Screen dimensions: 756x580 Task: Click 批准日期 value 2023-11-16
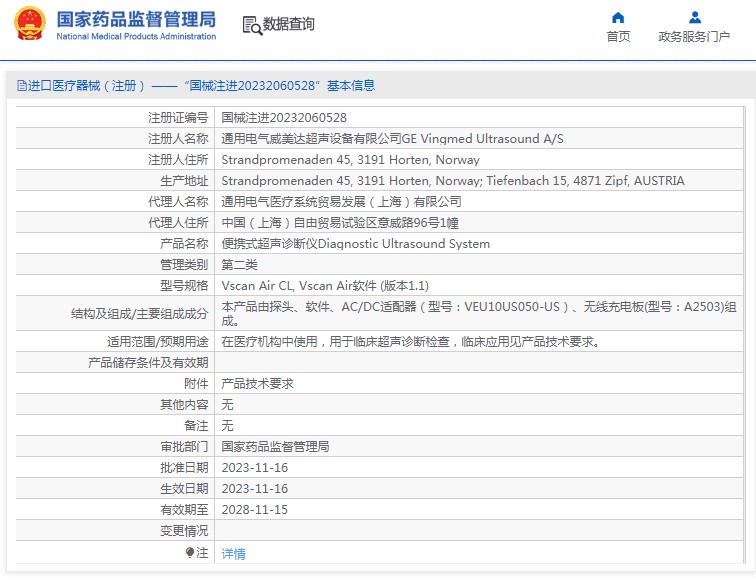[x=255, y=468]
